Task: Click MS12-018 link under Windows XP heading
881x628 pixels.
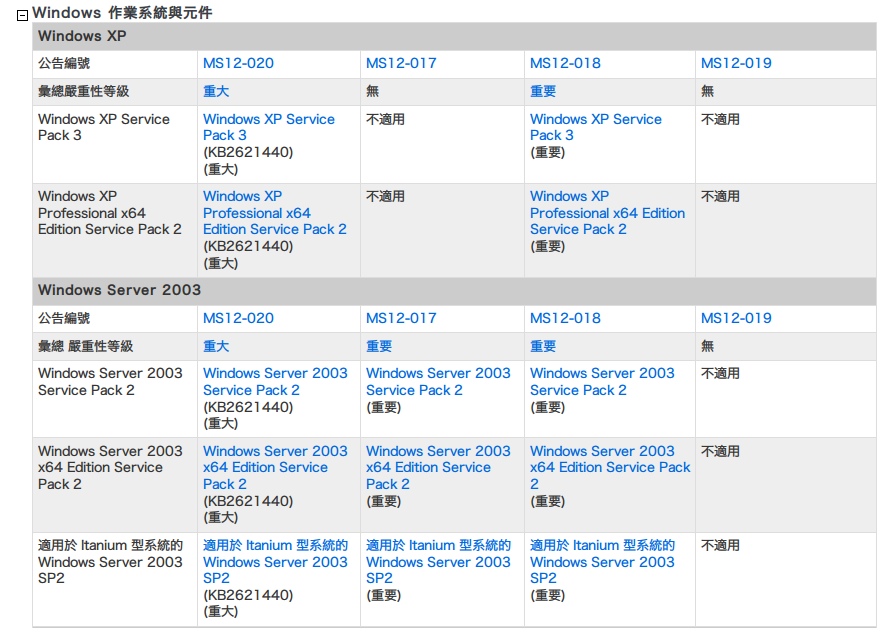Action: click(565, 63)
